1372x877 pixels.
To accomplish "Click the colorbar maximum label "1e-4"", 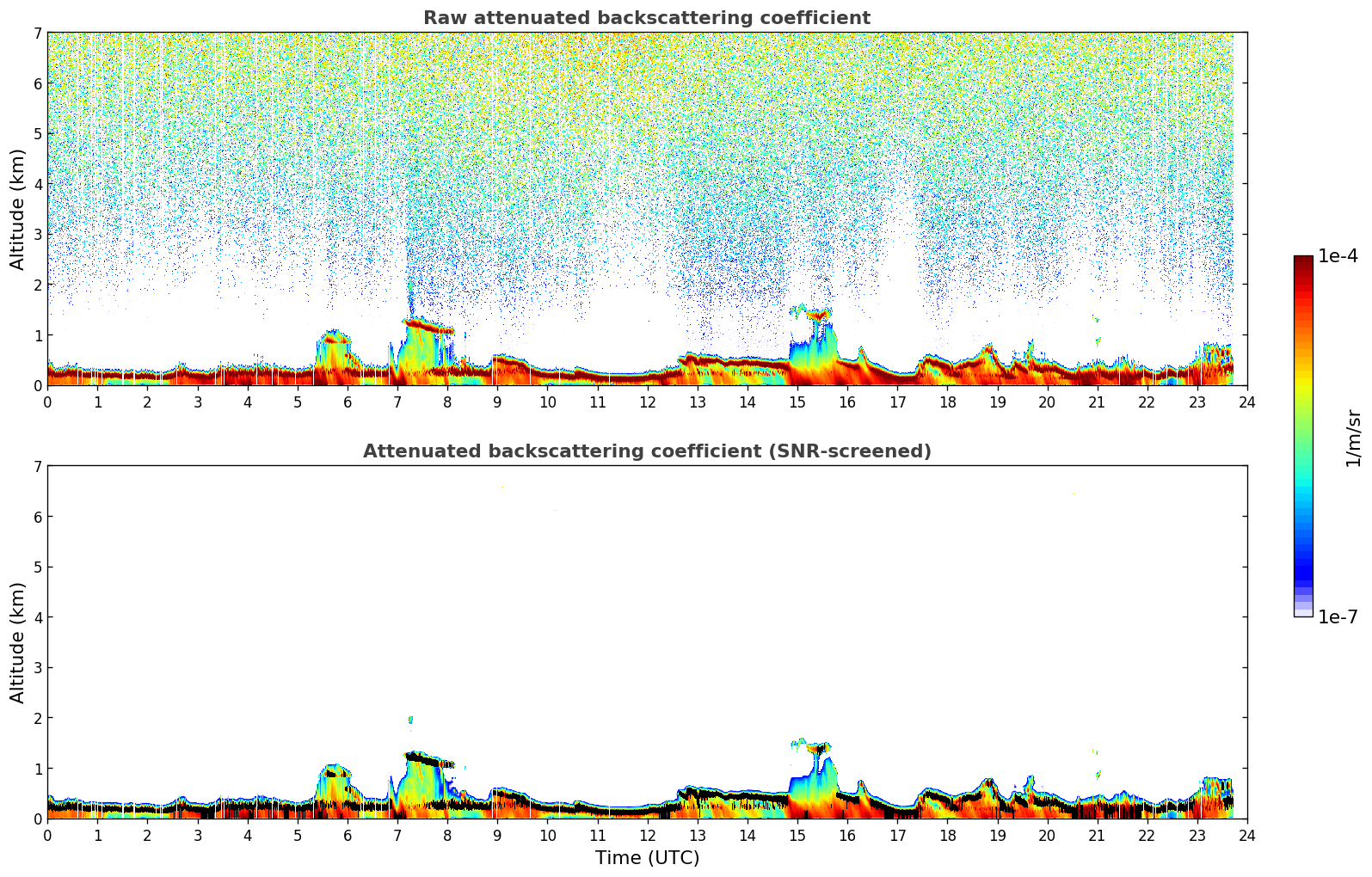I will coord(1338,256).
